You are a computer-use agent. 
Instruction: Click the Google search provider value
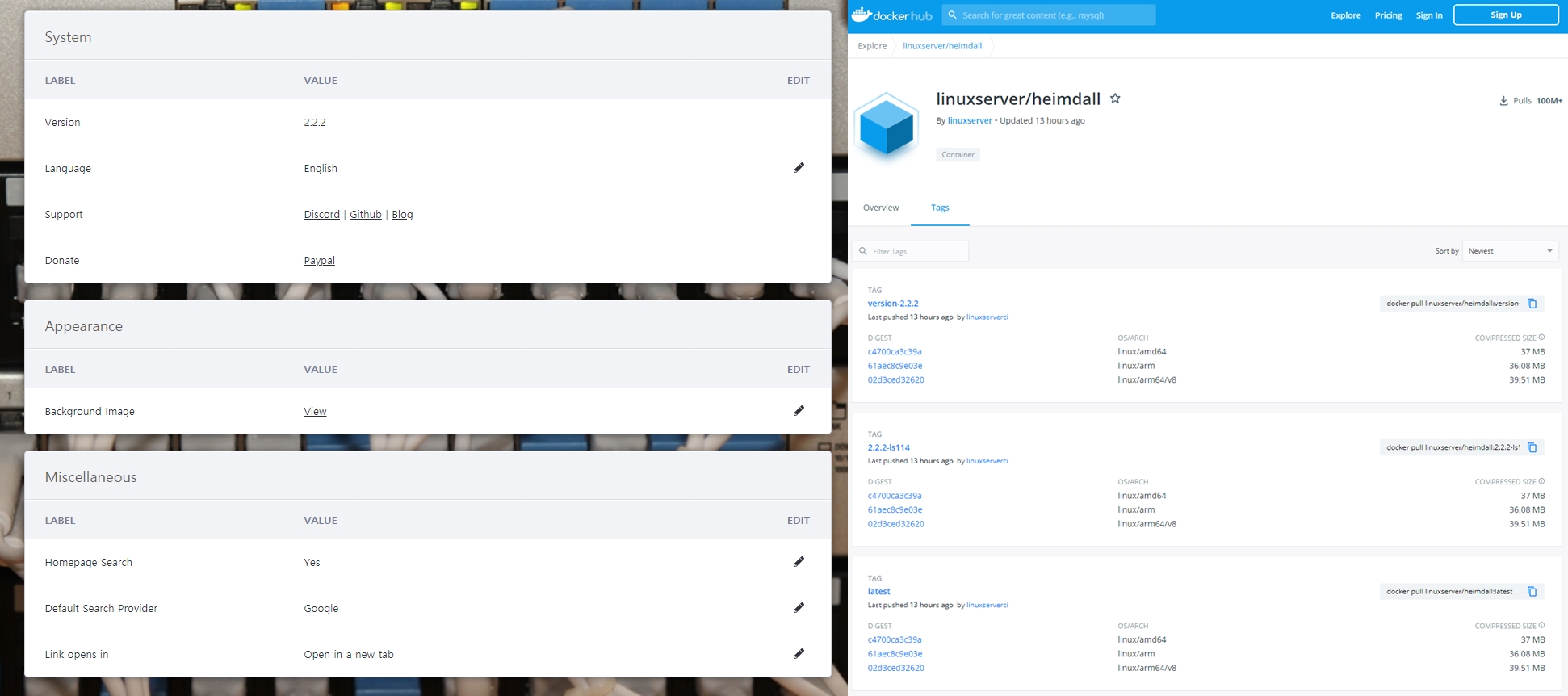[321, 609]
